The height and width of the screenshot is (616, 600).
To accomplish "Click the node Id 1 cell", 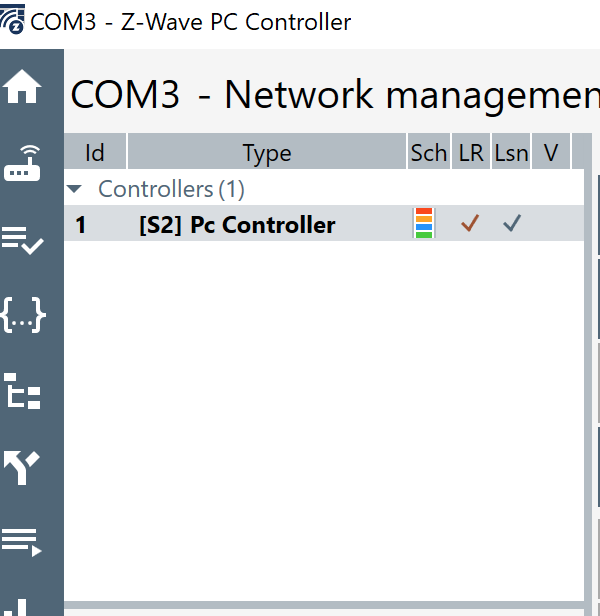I will point(81,225).
